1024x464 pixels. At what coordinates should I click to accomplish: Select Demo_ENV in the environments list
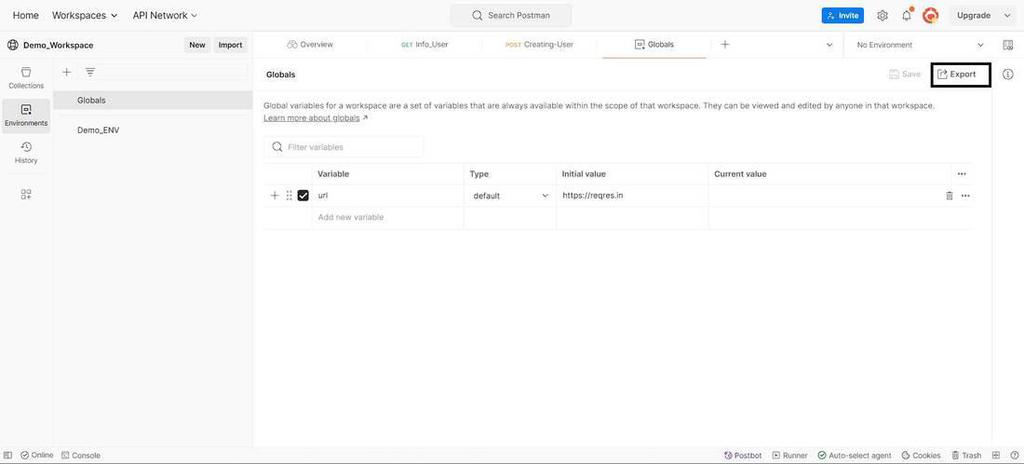153,130
